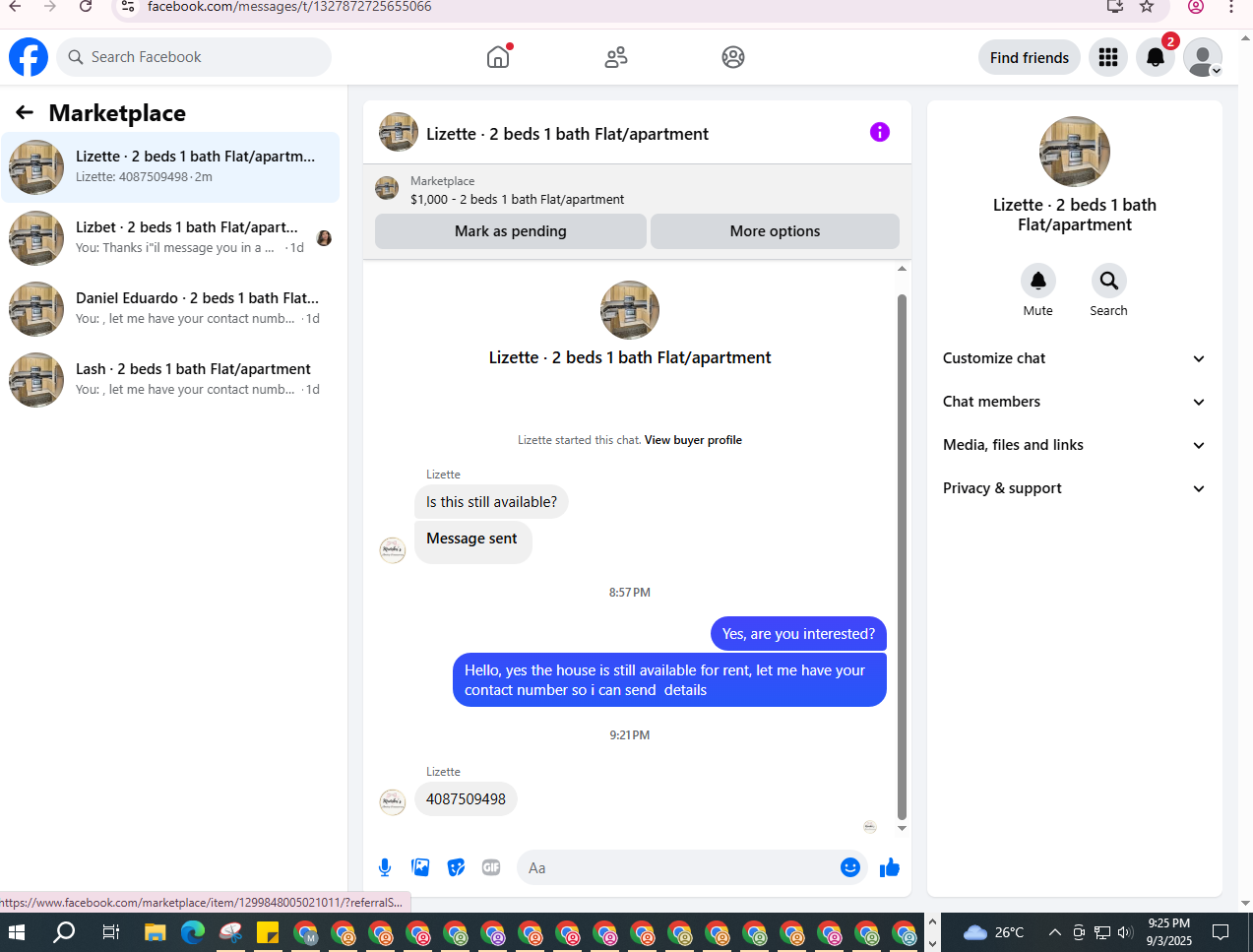Bookmark this page star icon
1253x952 pixels.
tap(1147, 7)
